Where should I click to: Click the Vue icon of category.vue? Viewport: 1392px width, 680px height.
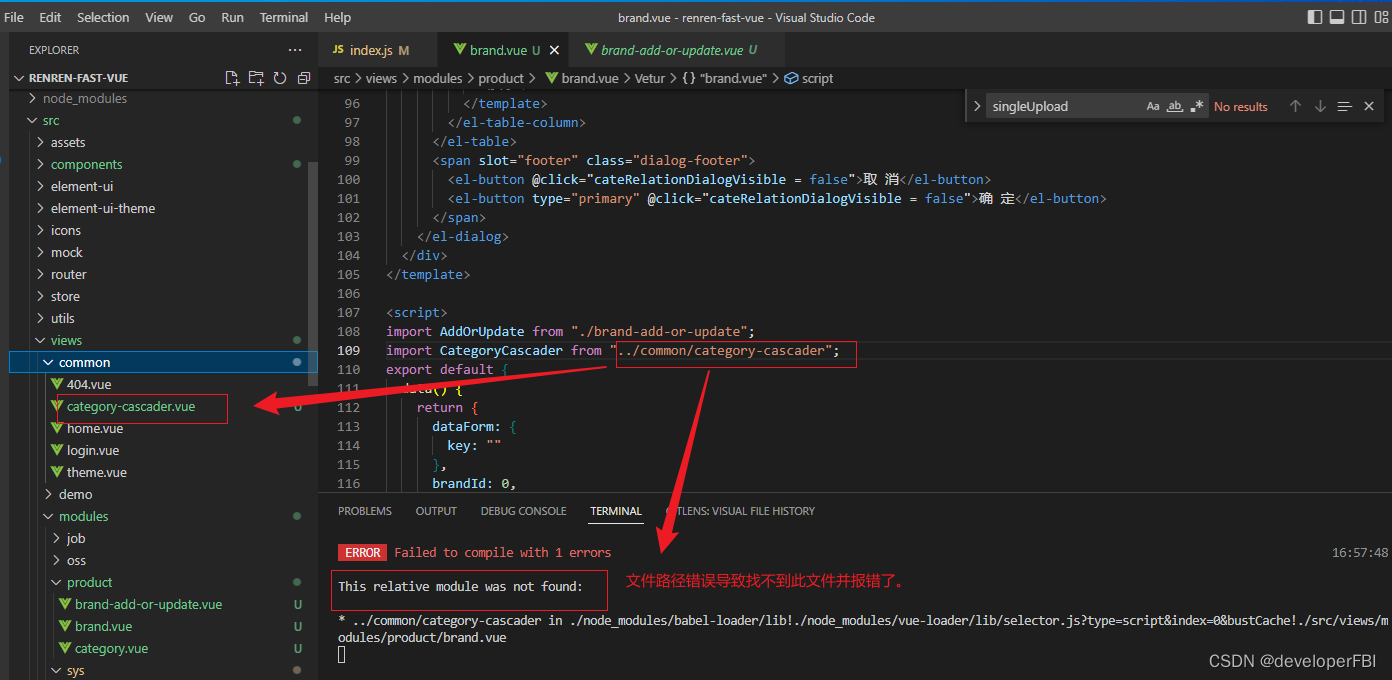coord(66,648)
